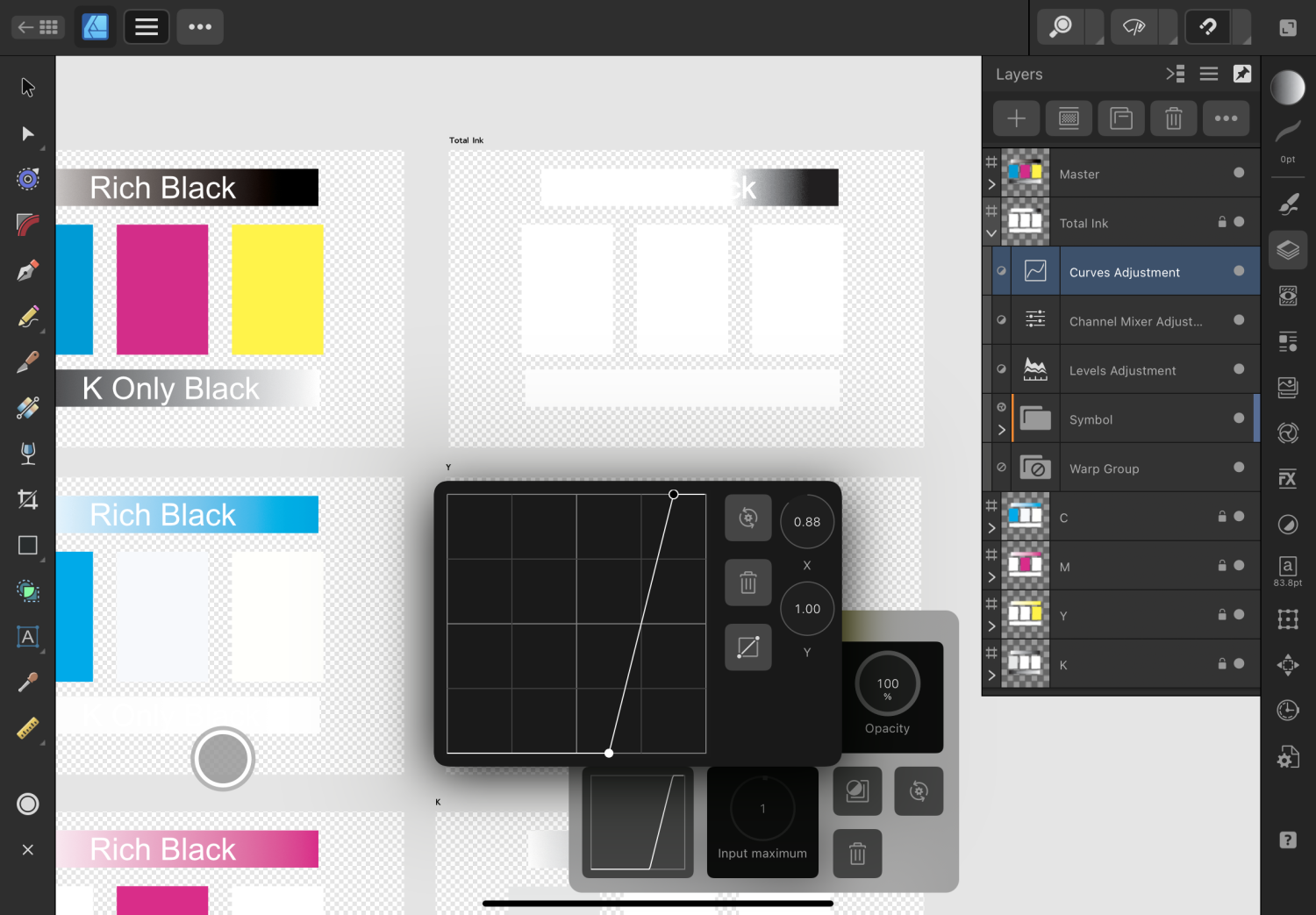Add a new layer with the plus button
The height and width of the screenshot is (915, 1316).
click(x=1015, y=118)
